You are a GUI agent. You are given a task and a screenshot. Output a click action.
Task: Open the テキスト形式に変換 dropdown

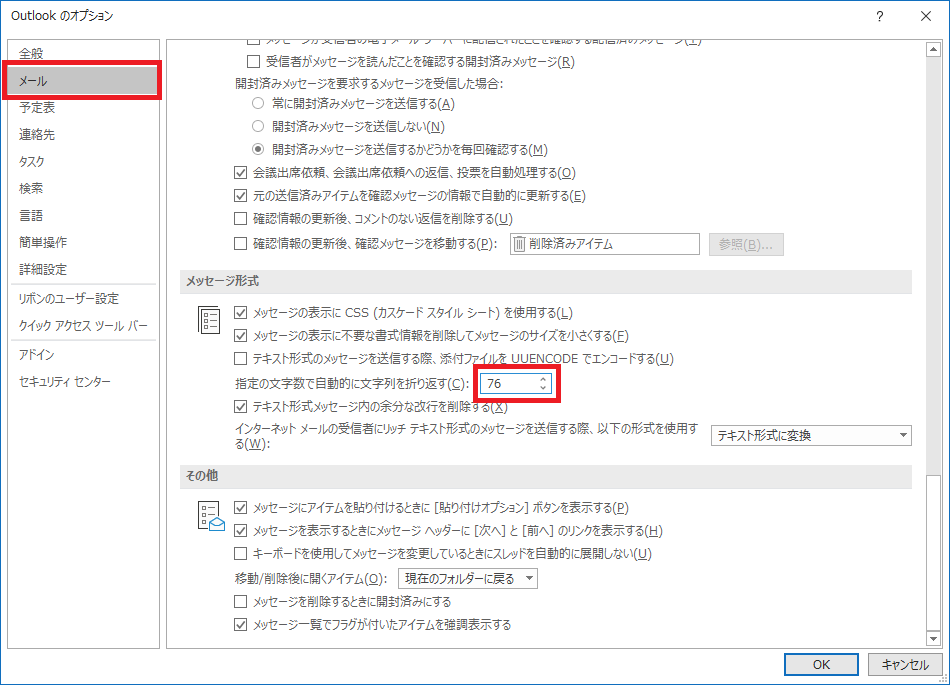click(811, 435)
